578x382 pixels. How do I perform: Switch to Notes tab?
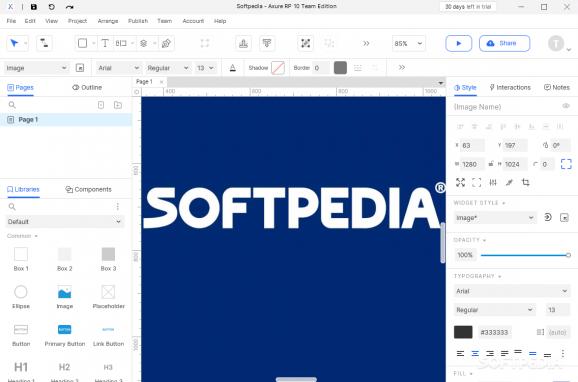[x=557, y=87]
